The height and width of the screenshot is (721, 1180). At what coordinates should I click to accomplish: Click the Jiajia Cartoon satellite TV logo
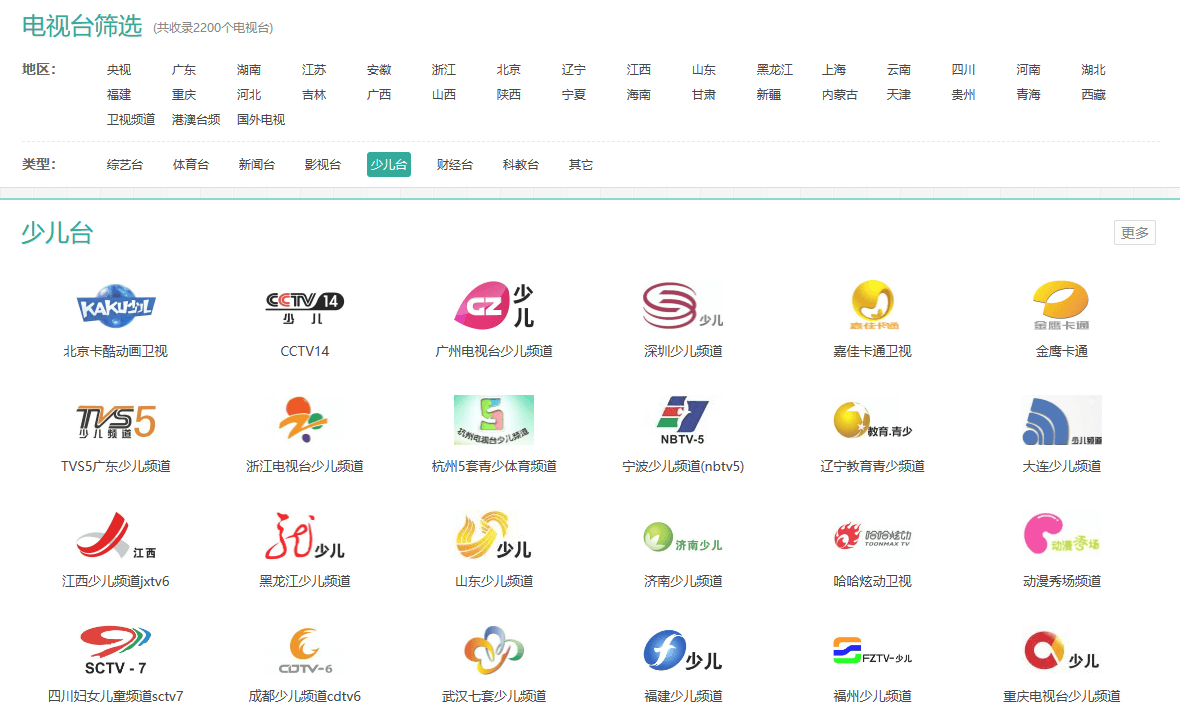tap(873, 306)
